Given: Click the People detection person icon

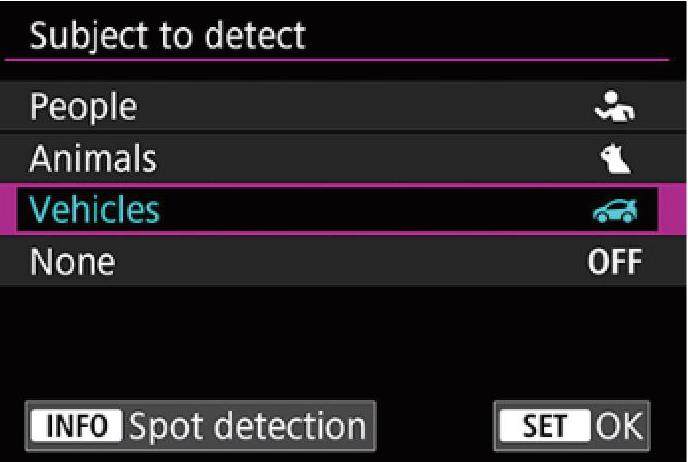Looking at the screenshot, I should (x=615, y=106).
